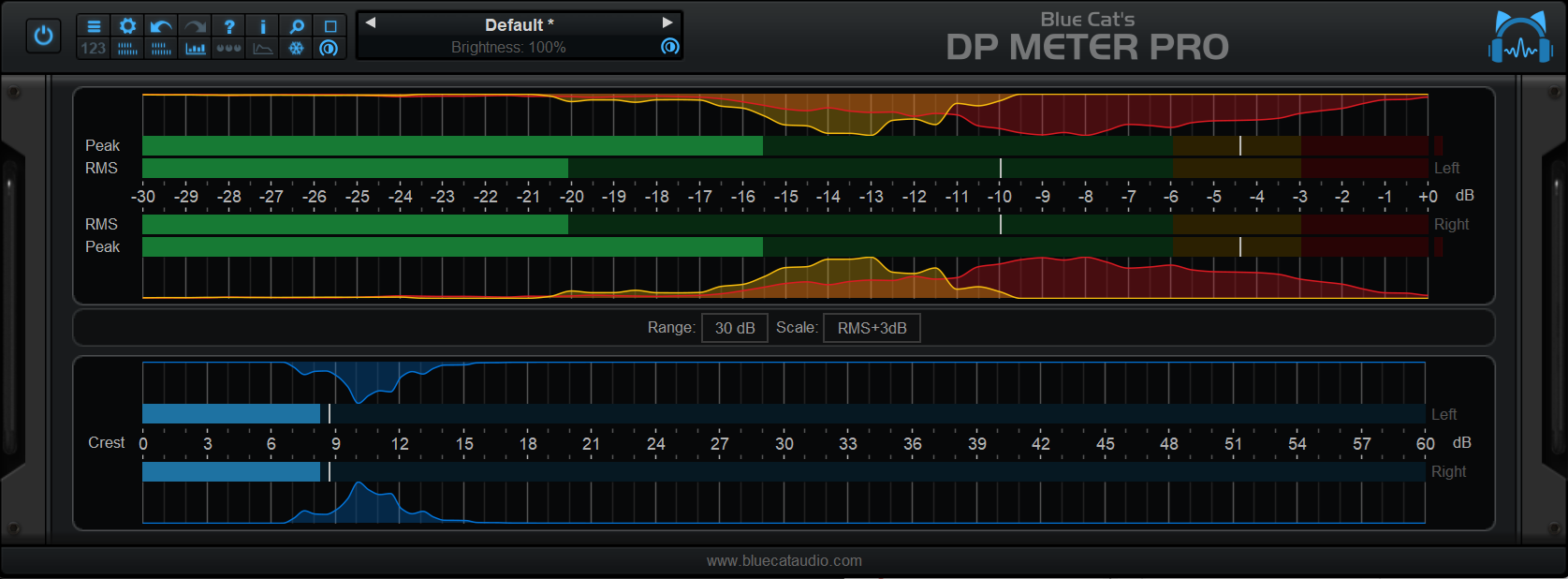
Task: Open the www.bluecataudio.com link
Action: click(784, 560)
